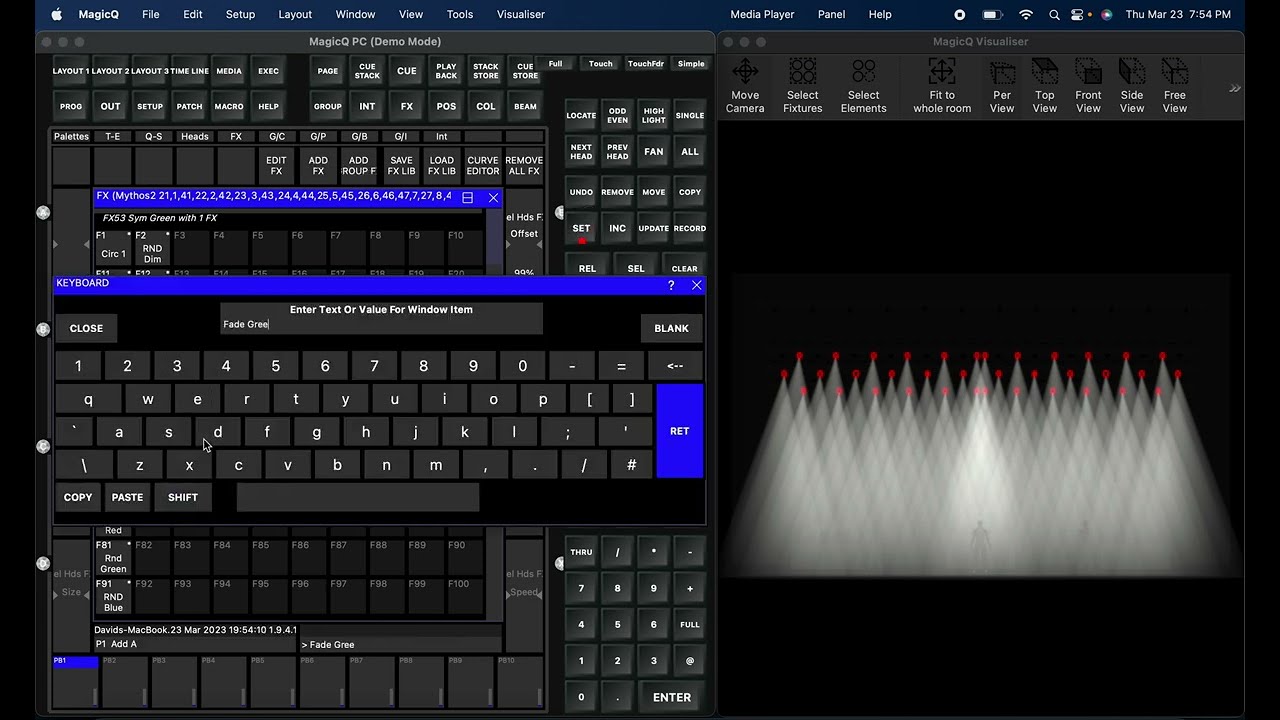Click the LOCATE button
The image size is (1280, 720).
[x=581, y=115]
